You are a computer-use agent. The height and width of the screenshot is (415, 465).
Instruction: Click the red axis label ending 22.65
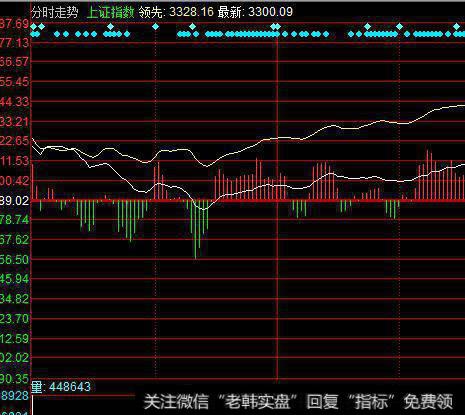14,141
